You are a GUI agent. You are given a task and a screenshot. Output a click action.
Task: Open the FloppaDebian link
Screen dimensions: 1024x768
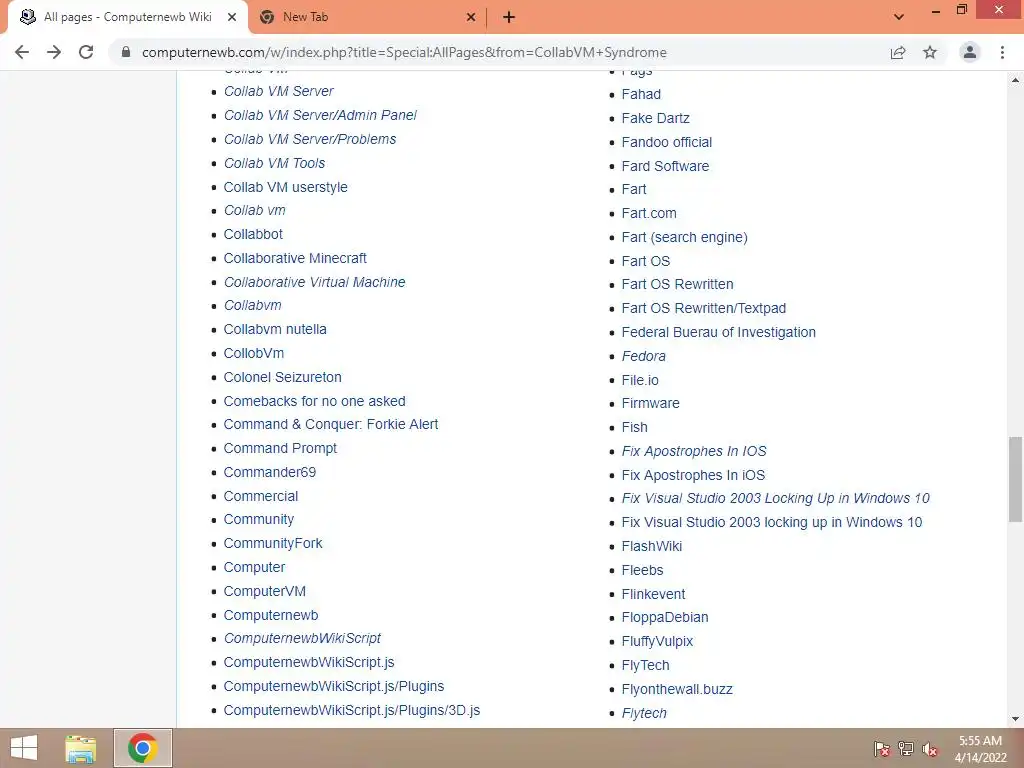point(665,618)
